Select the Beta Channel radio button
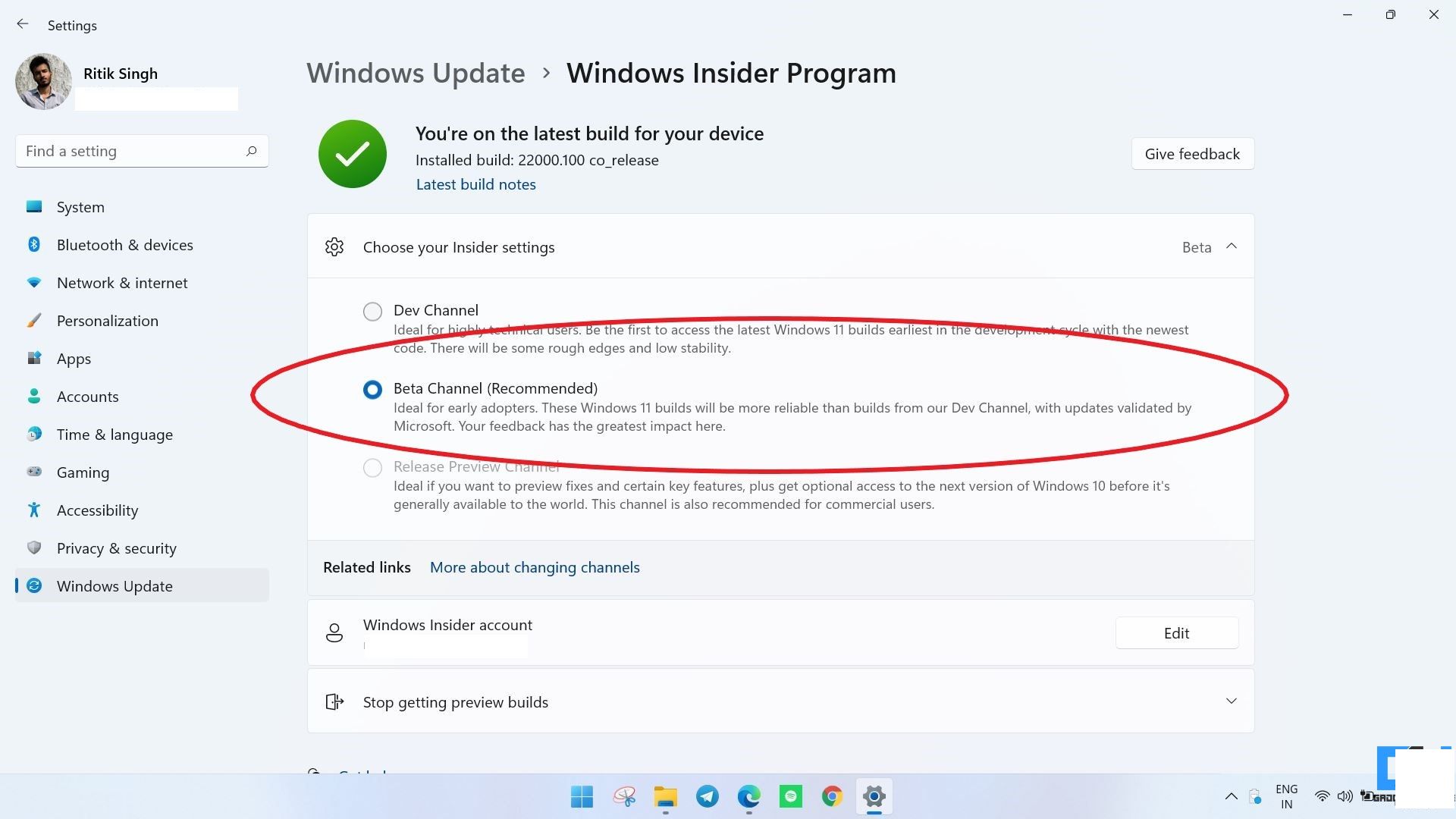 pos(373,388)
